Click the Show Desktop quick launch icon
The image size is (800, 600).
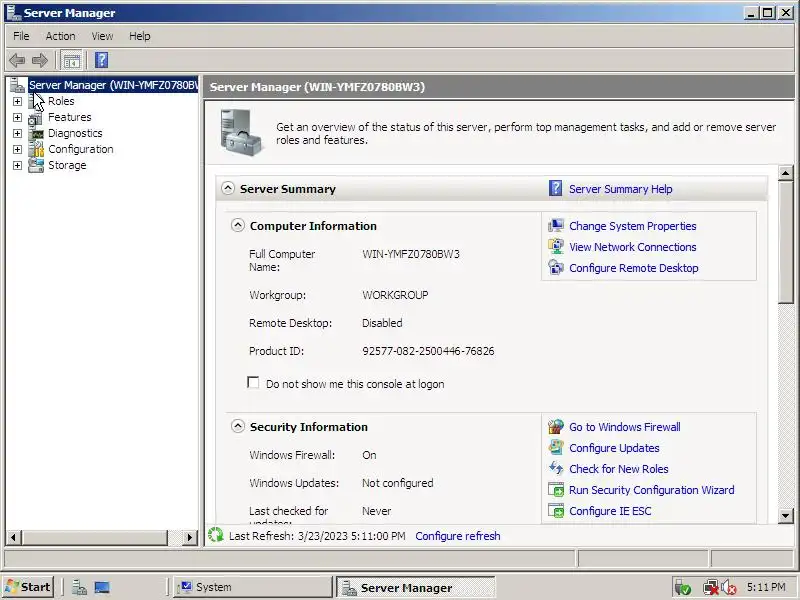(102, 587)
